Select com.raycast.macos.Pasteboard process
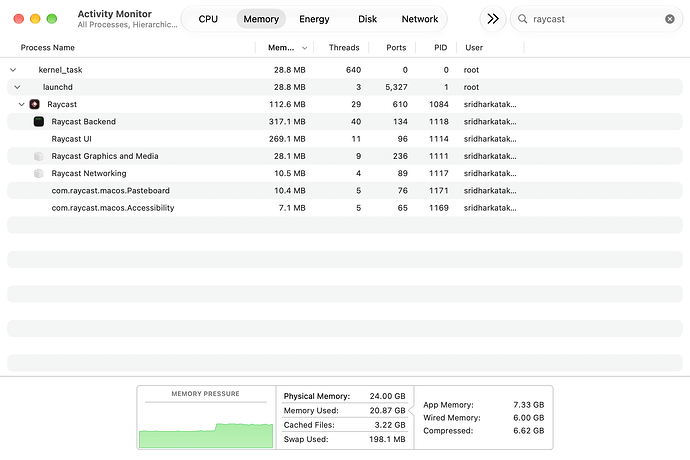 [x=345, y=191]
